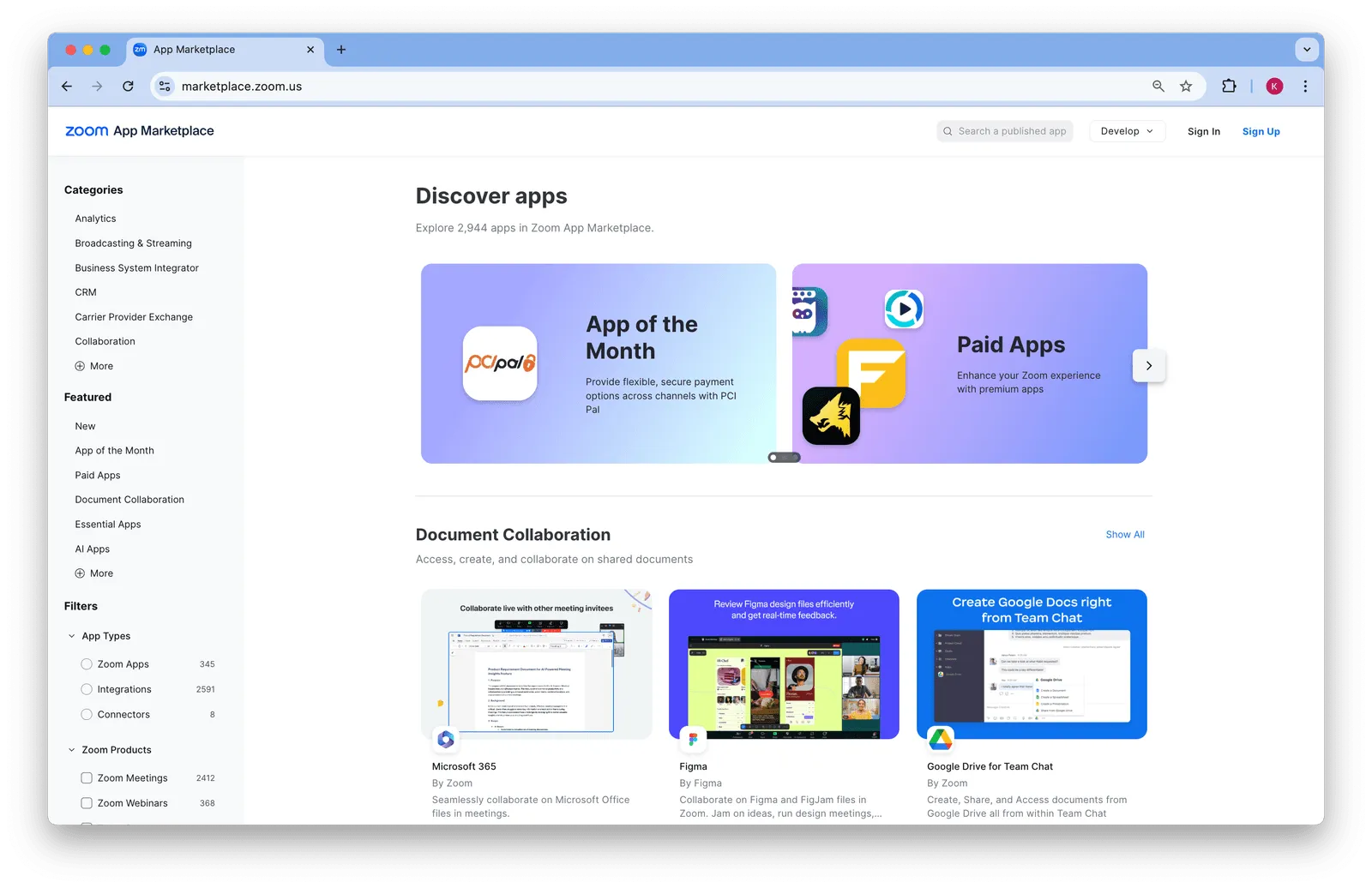Click the Google Drive app logo icon
This screenshot has height=888, width=1372.
click(x=941, y=739)
